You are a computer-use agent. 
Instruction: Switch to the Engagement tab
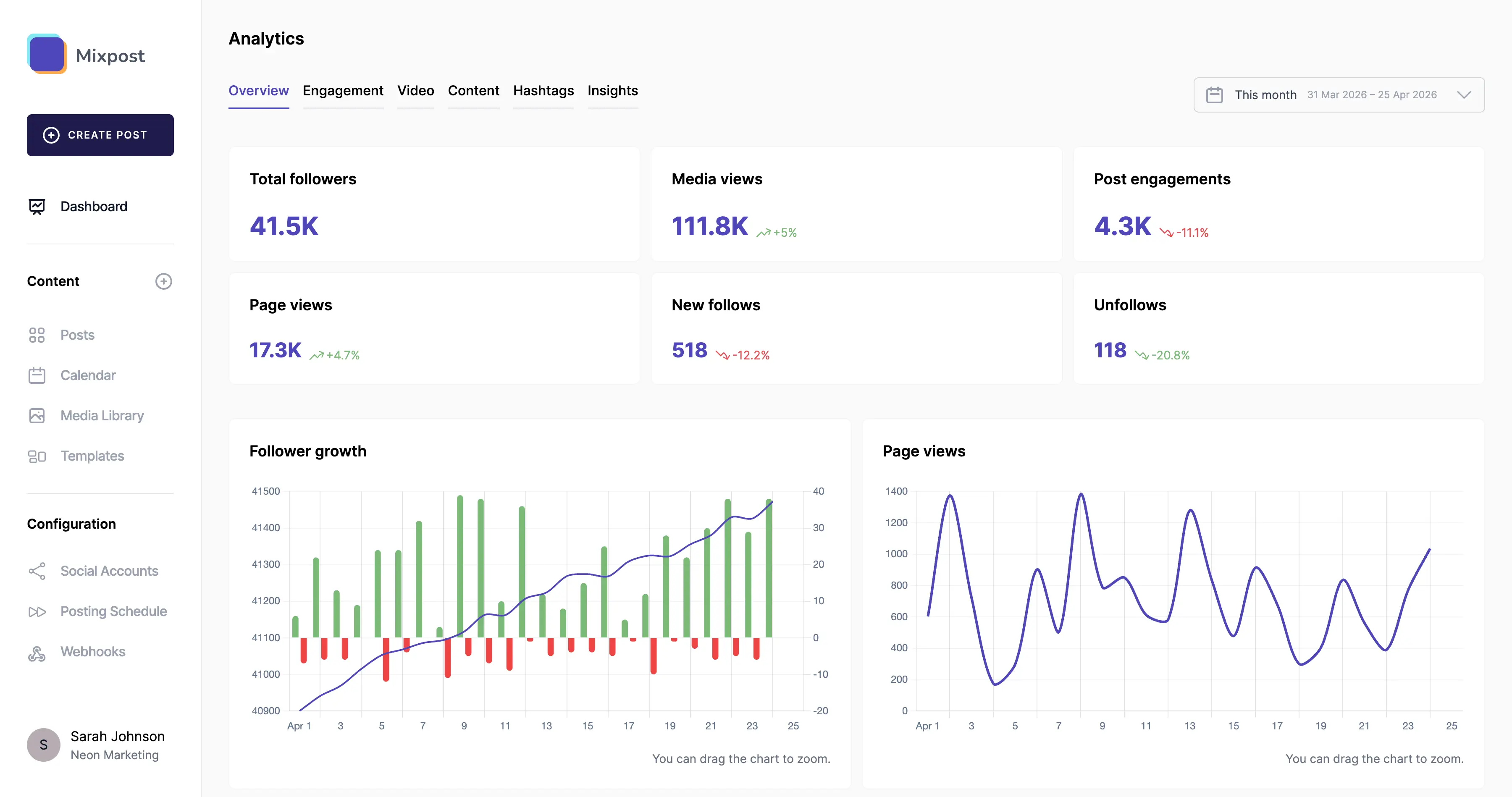[343, 90]
